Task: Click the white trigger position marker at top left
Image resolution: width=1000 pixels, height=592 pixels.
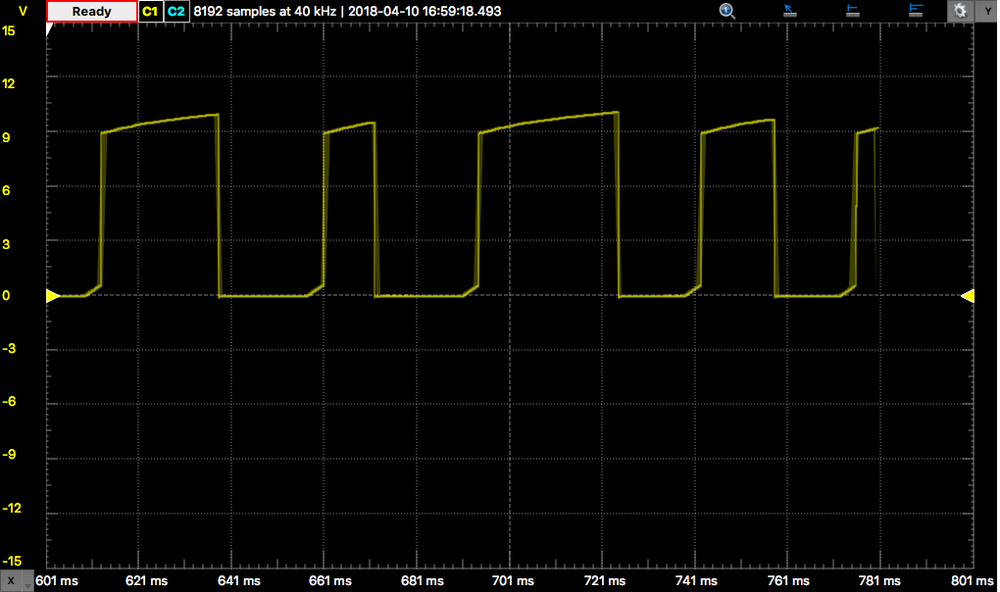Action: (x=50, y=28)
